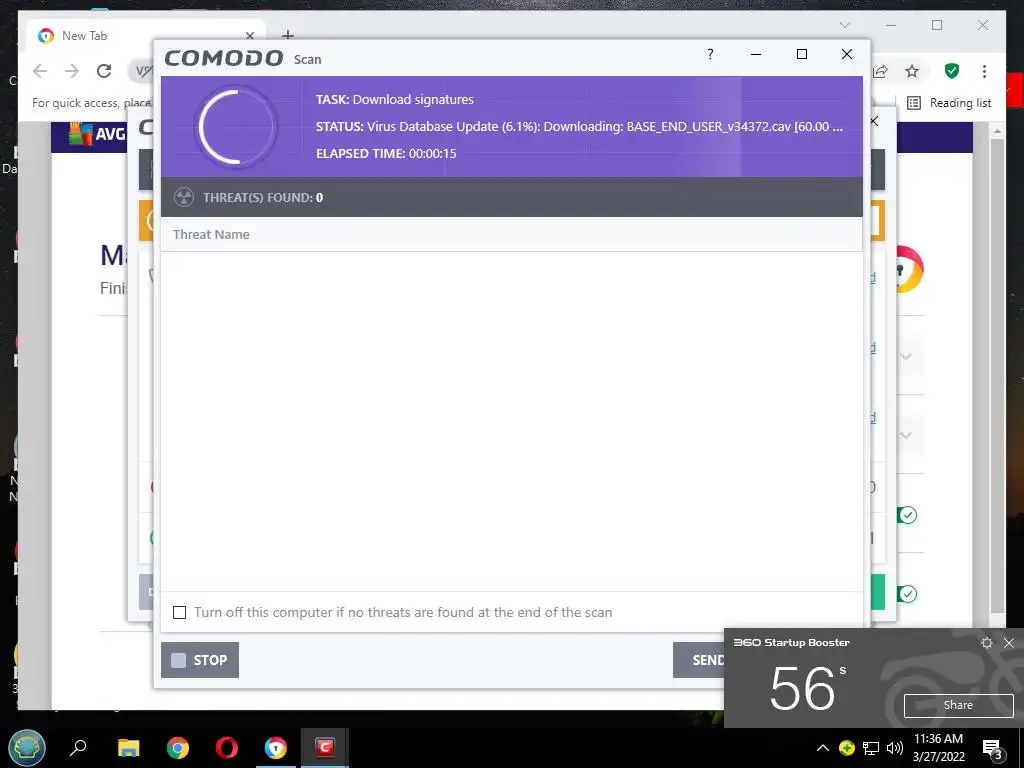The width and height of the screenshot is (1024, 768).
Task: Select the New Tab browser tab
Action: tap(144, 36)
